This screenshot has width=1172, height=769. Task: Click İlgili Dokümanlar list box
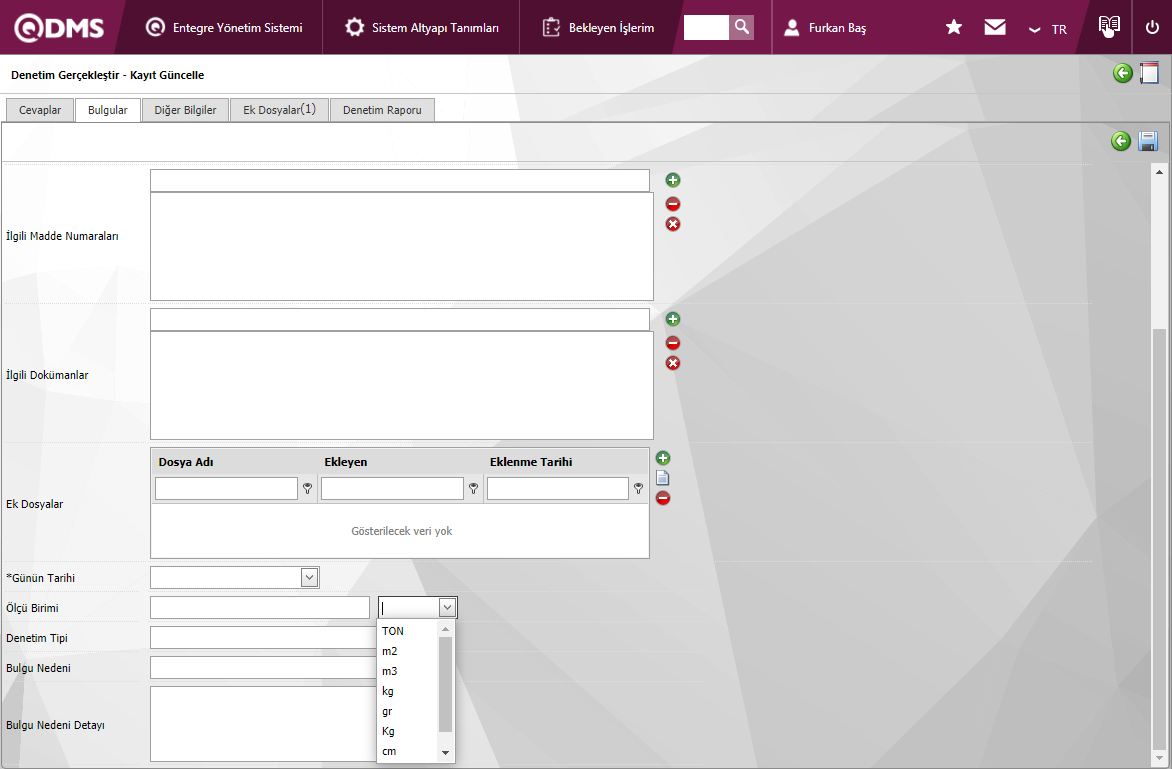tap(401, 386)
